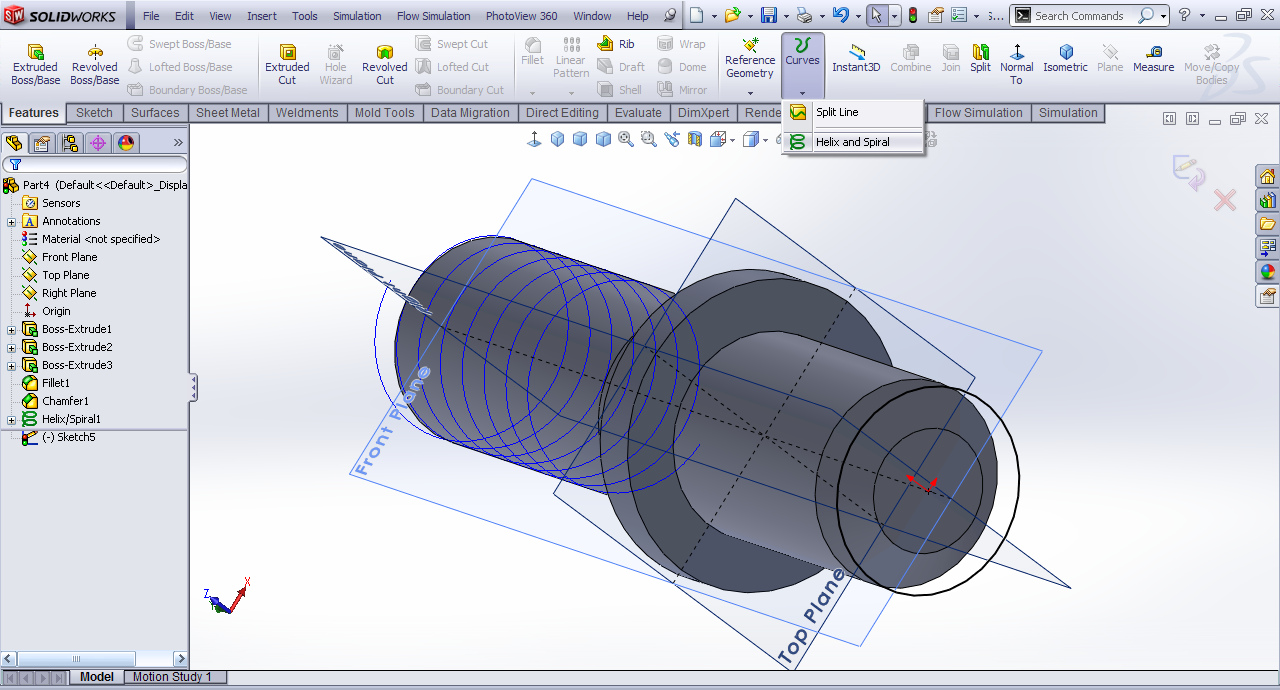
Task: Open the Sheet Metal tab
Action: [x=227, y=113]
